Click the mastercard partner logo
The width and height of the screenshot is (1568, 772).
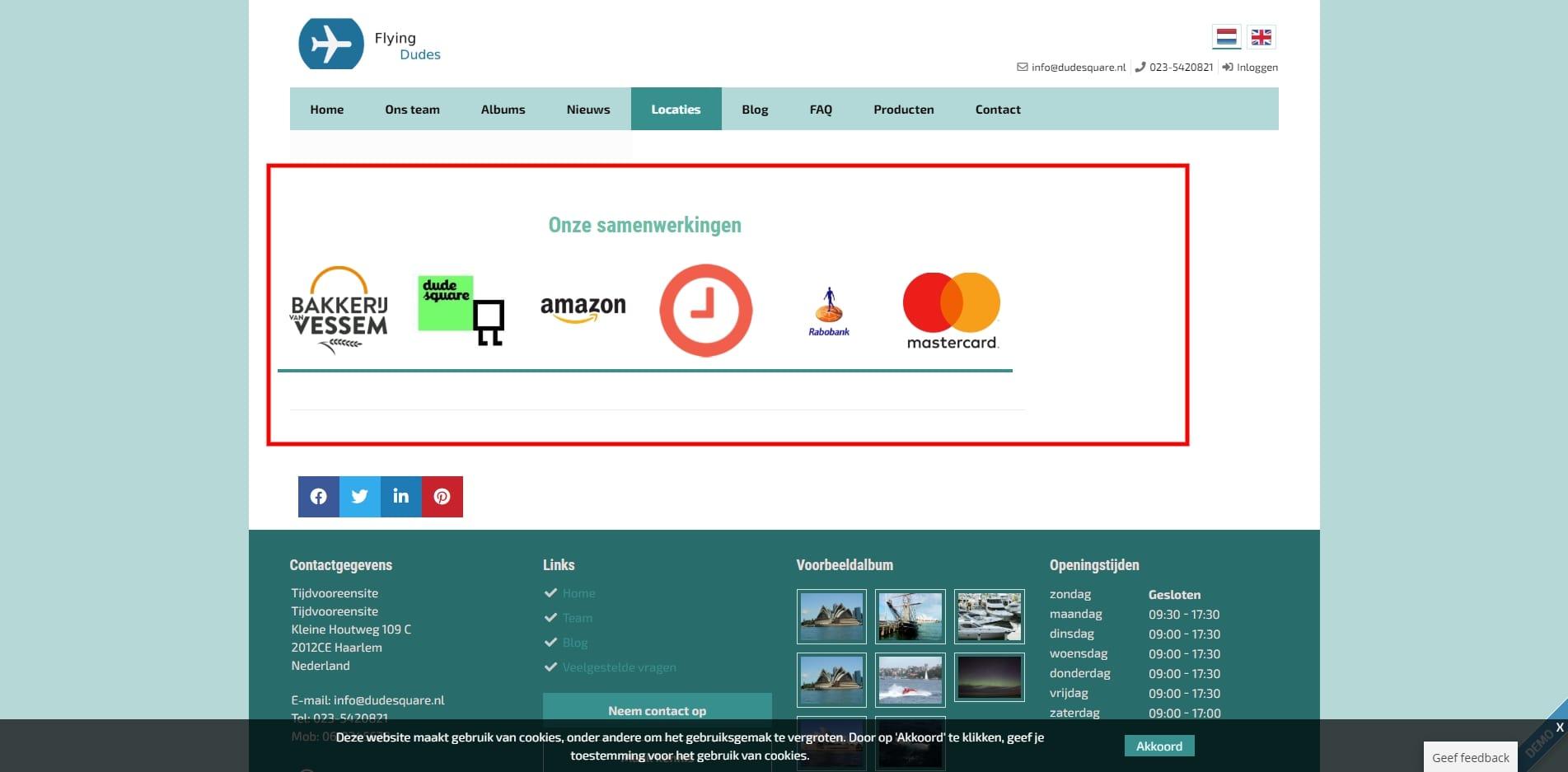(952, 311)
